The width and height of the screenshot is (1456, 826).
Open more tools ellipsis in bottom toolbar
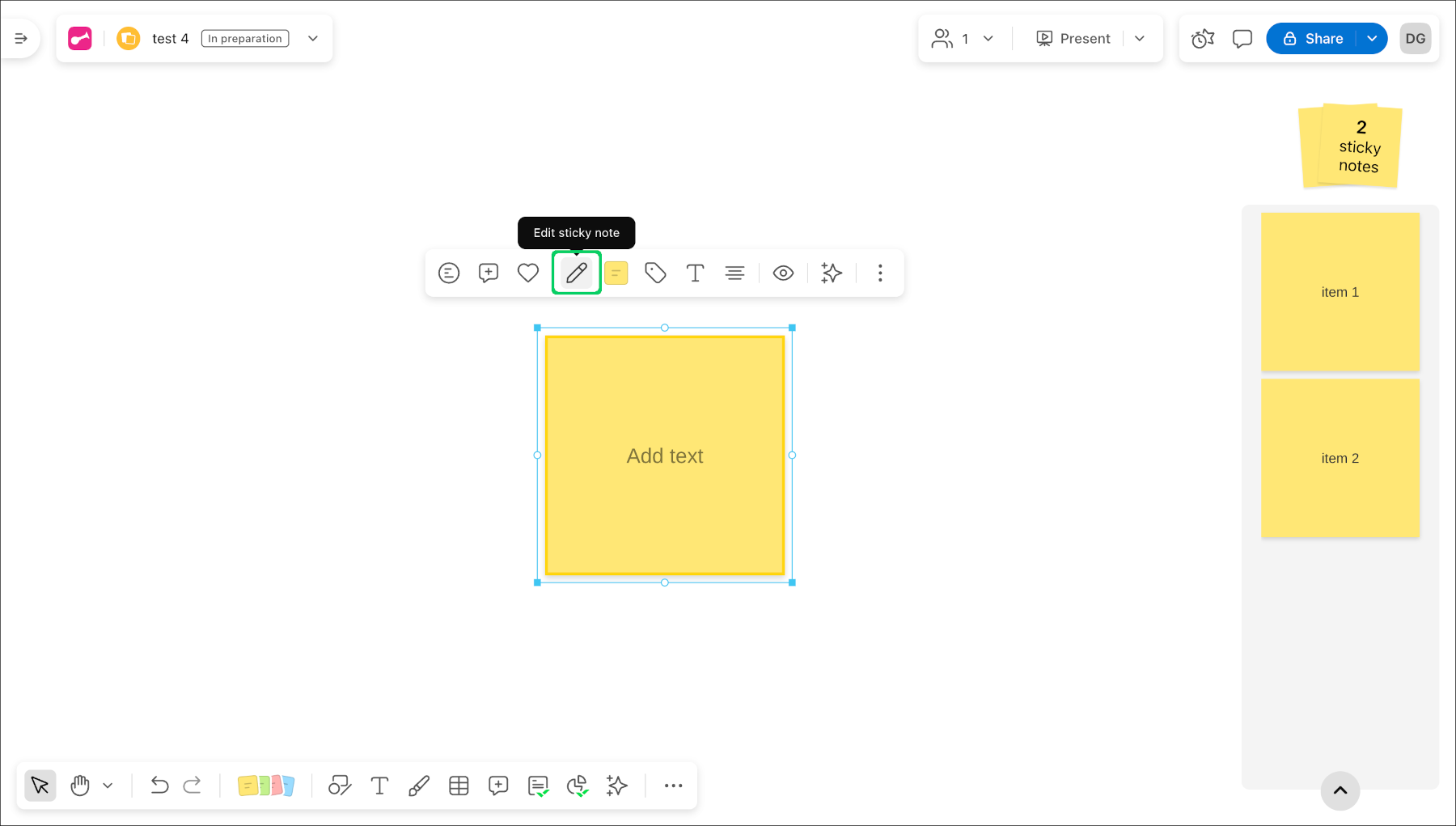click(673, 786)
